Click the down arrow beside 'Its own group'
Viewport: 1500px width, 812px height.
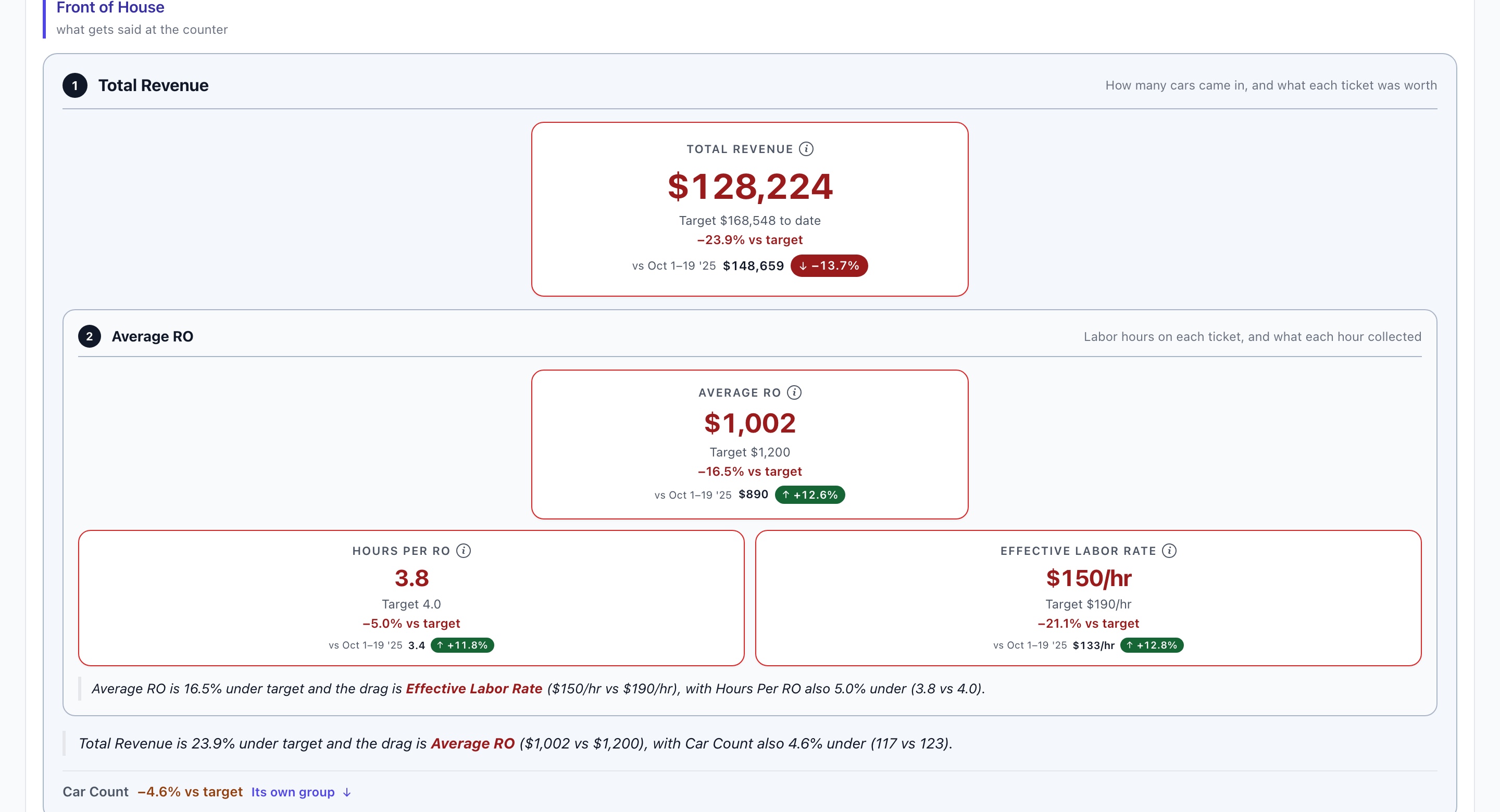pyautogui.click(x=347, y=792)
